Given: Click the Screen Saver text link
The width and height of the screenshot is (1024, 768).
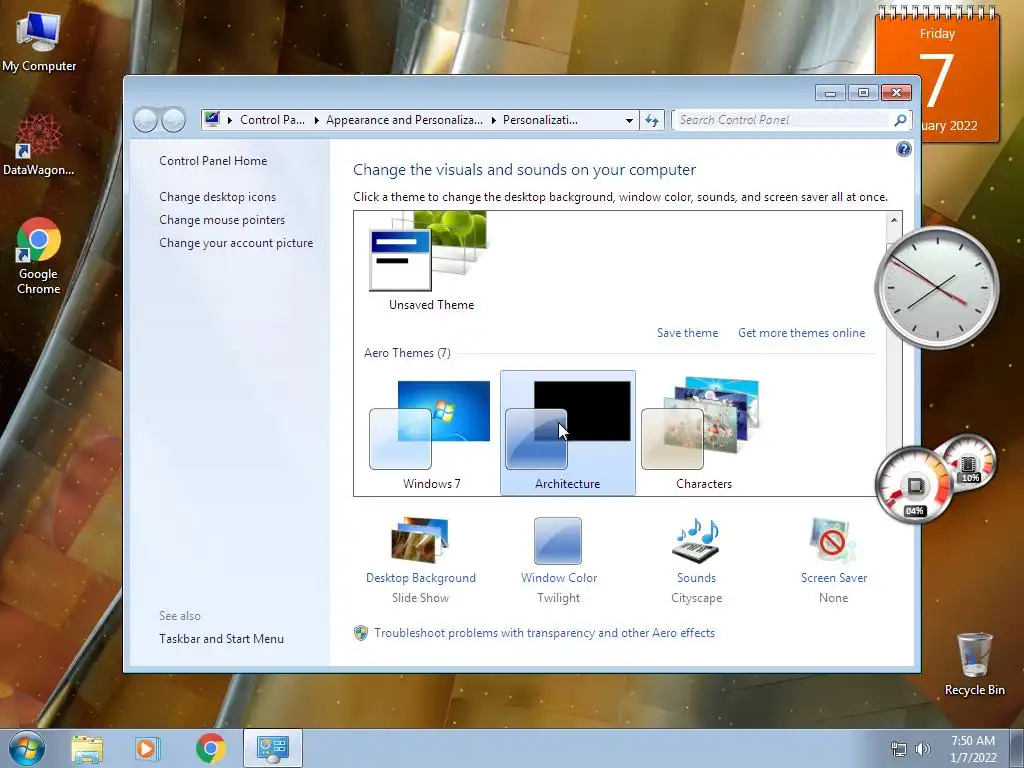Looking at the screenshot, I should point(834,578).
